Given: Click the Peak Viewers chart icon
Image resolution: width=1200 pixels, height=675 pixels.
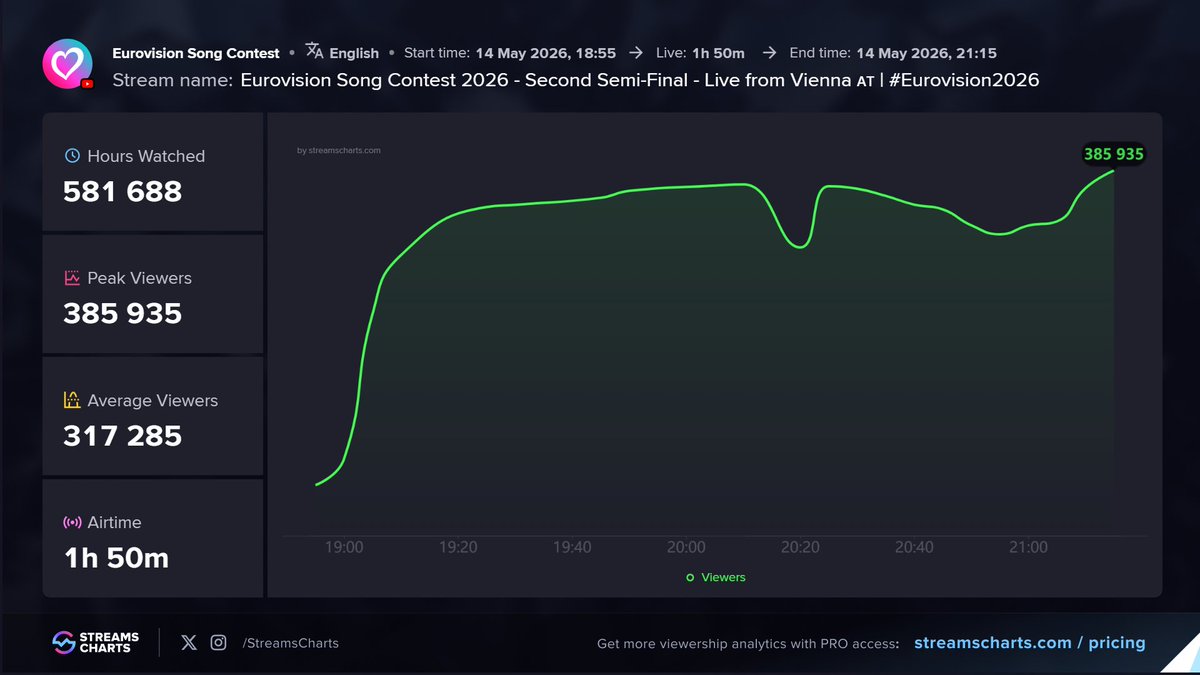Looking at the screenshot, I should click(72, 278).
